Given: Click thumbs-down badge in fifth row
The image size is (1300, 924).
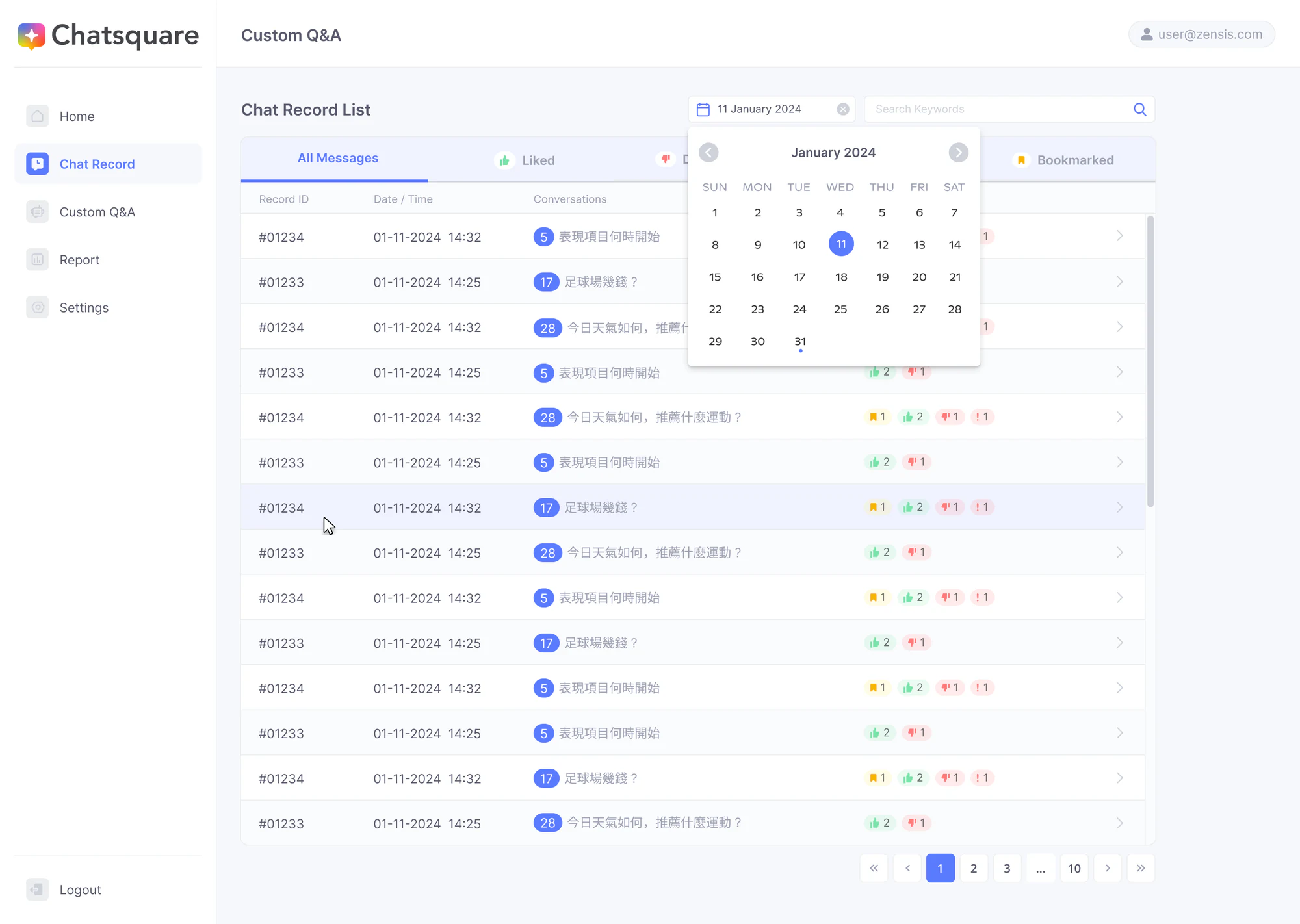Looking at the screenshot, I should (950, 417).
